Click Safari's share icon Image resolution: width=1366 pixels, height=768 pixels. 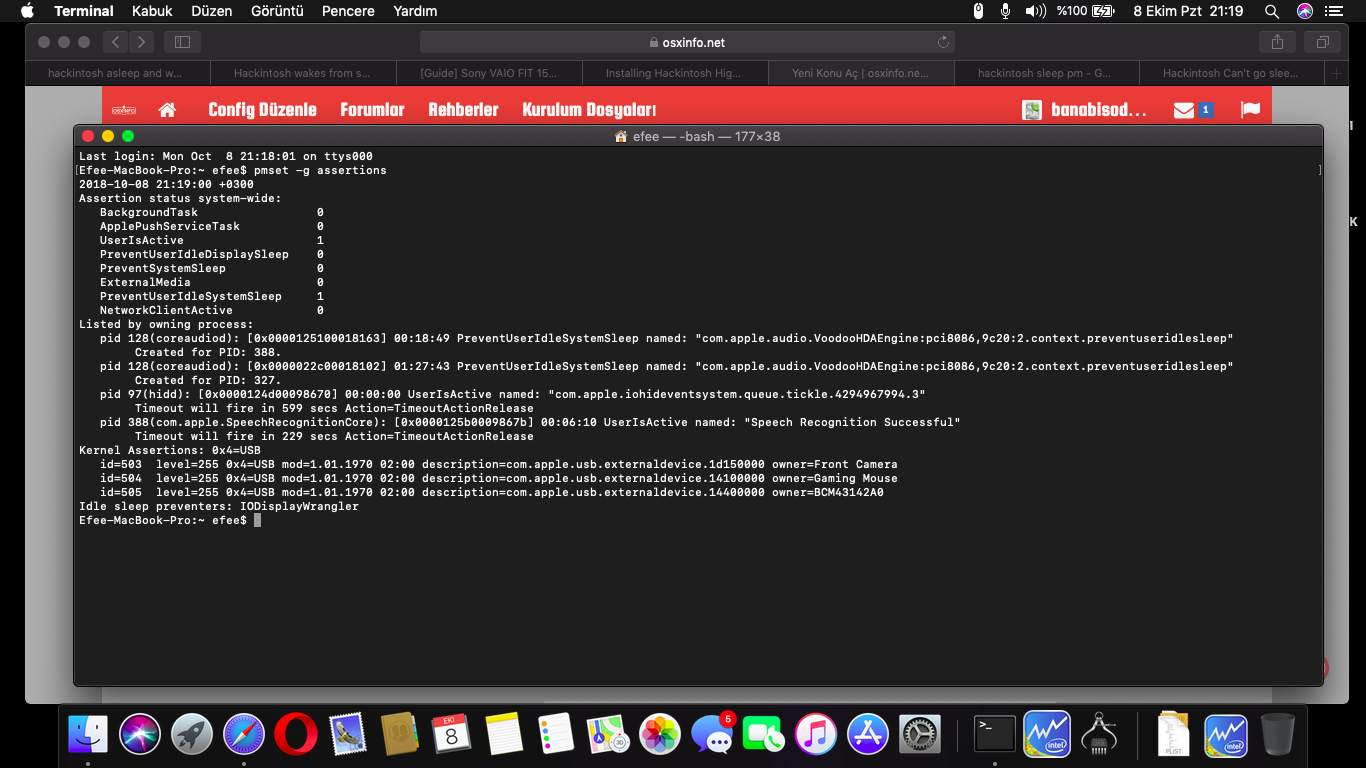pos(1277,42)
